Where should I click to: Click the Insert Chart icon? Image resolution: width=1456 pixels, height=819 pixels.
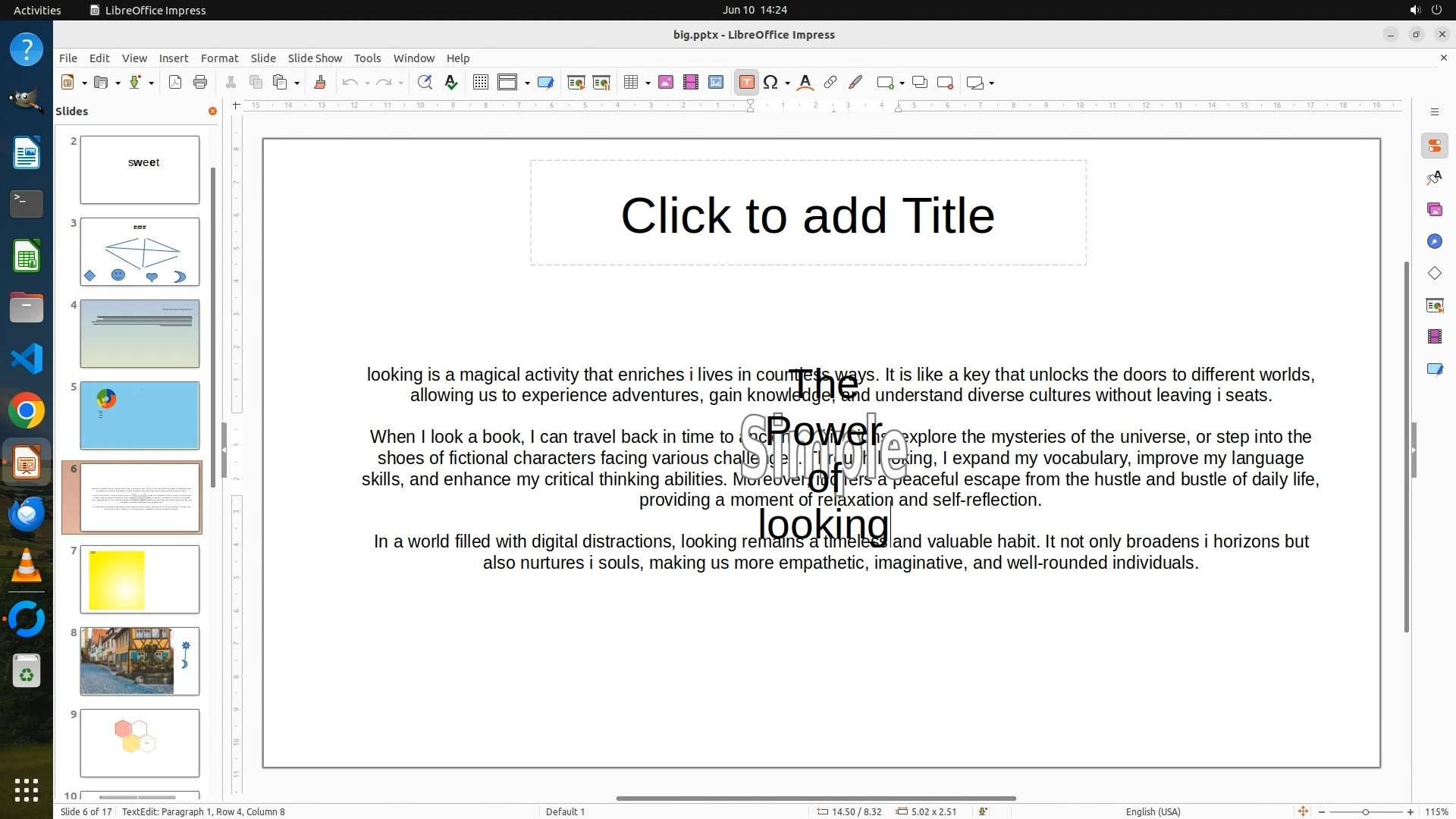[x=715, y=83]
